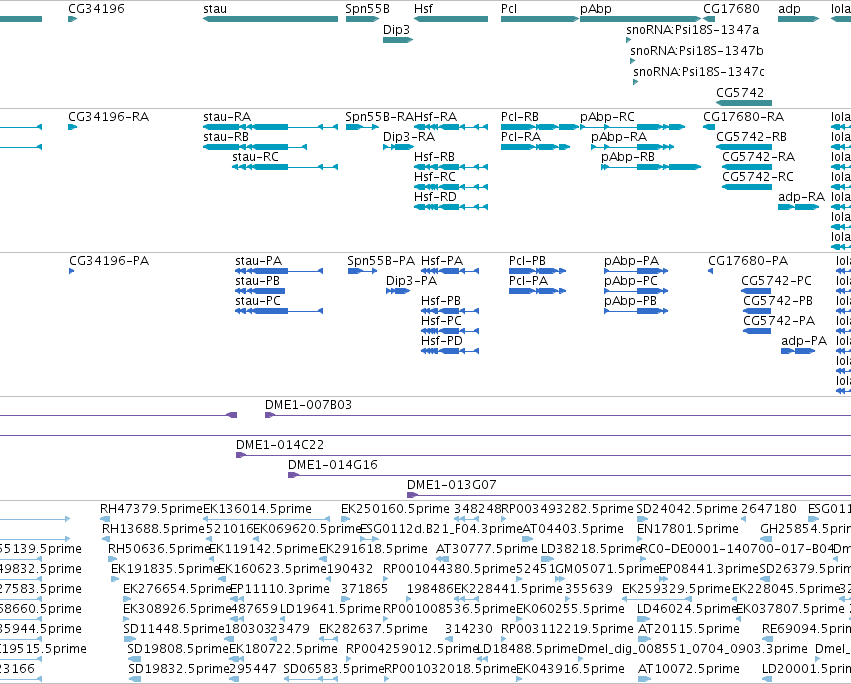Click the Hsf-RD transcript label
851x684 pixels.
[435, 197]
